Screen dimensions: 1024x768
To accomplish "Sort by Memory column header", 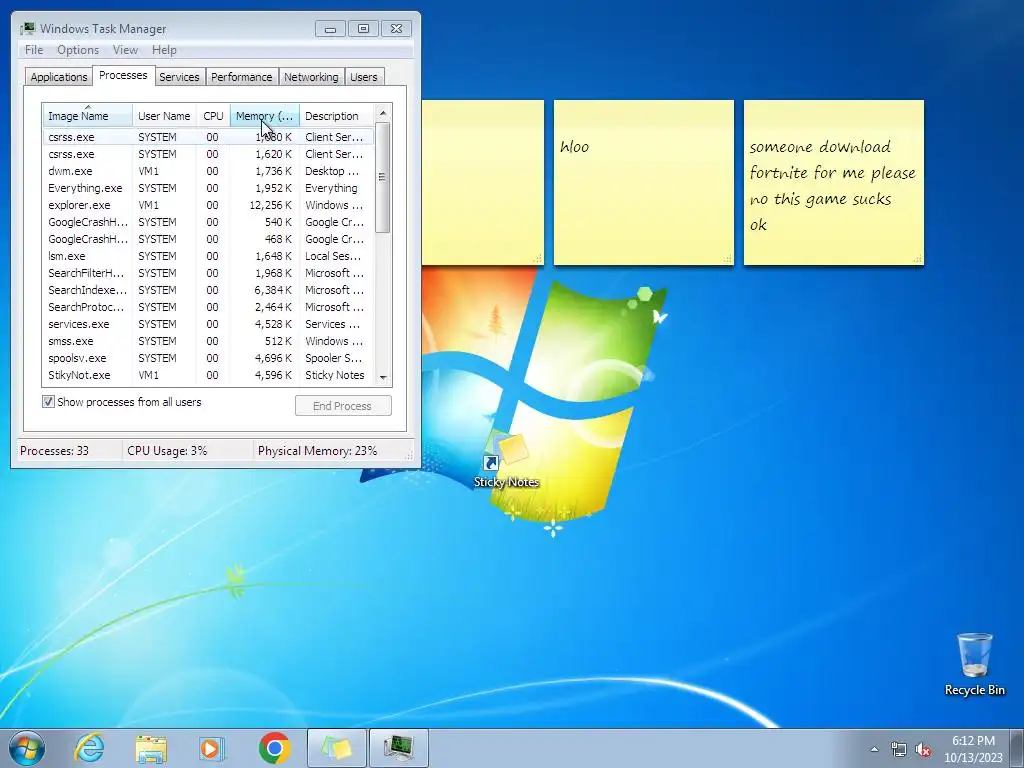I will point(264,116).
